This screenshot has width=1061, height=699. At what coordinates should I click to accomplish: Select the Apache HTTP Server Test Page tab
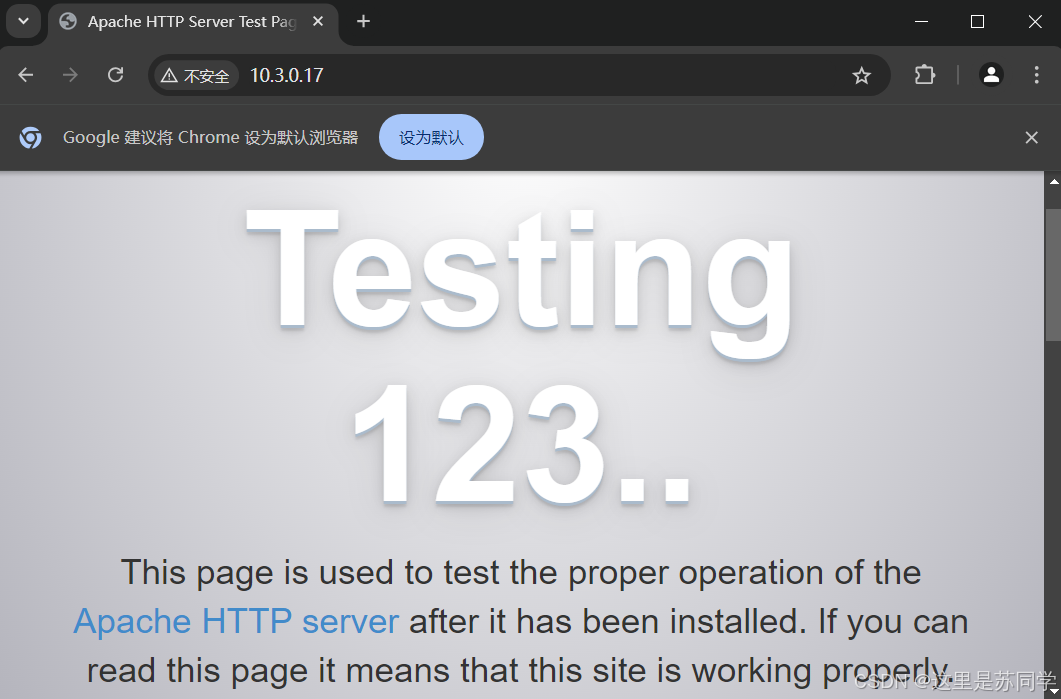pos(194,22)
